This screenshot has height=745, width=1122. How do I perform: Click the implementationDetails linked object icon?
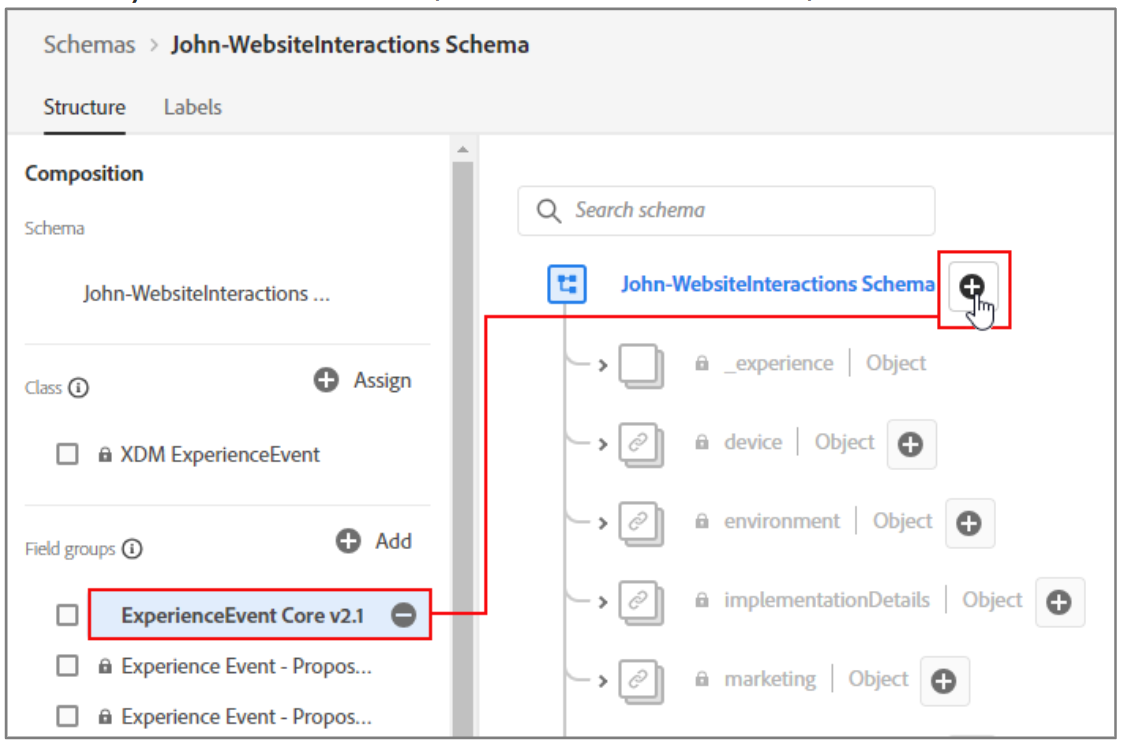640,602
